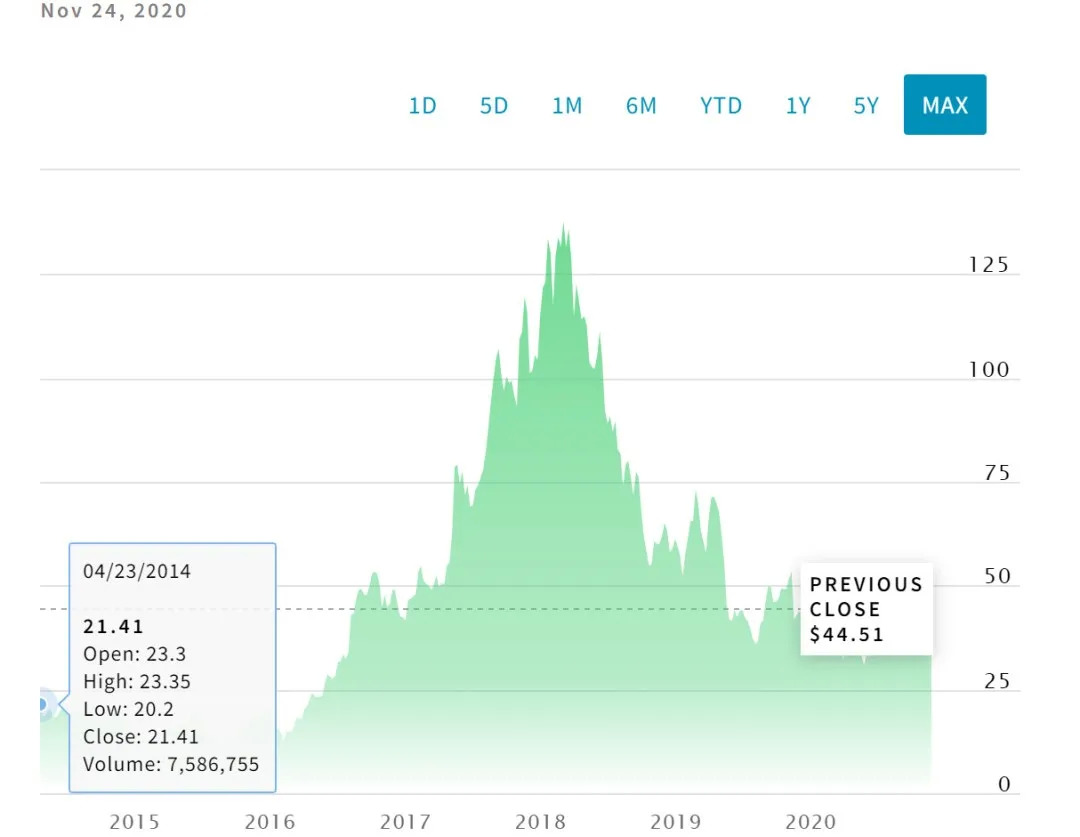Image resolution: width=1080 pixels, height=837 pixels.
Task: Open the 5Y chart range
Action: click(866, 105)
